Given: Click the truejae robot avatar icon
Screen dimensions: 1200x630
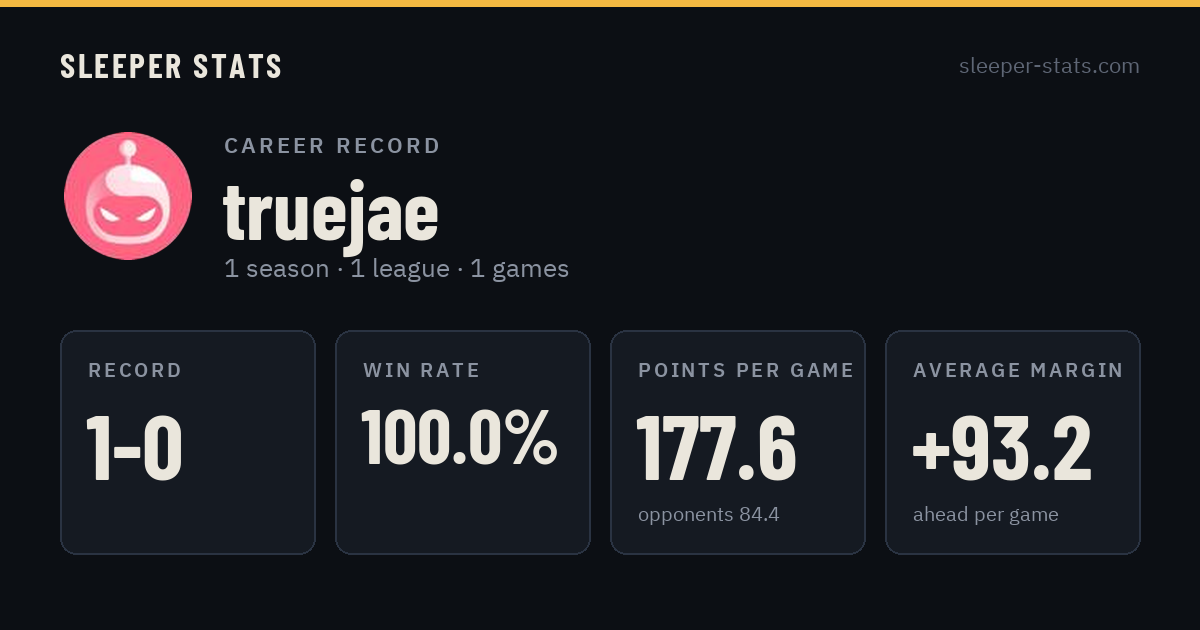Looking at the screenshot, I should pyautogui.click(x=128, y=196).
